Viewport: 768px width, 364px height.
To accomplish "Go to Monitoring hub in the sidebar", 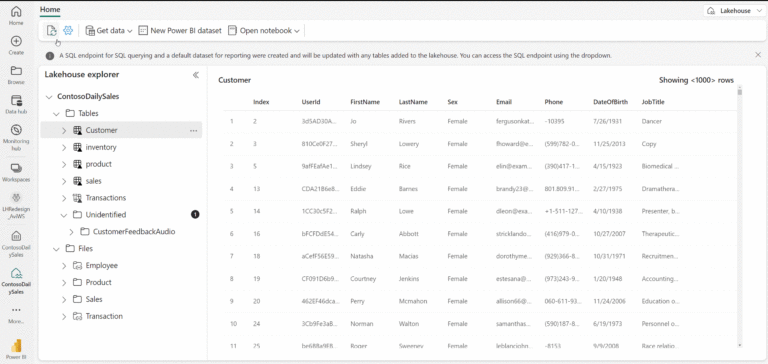I will tap(16, 137).
